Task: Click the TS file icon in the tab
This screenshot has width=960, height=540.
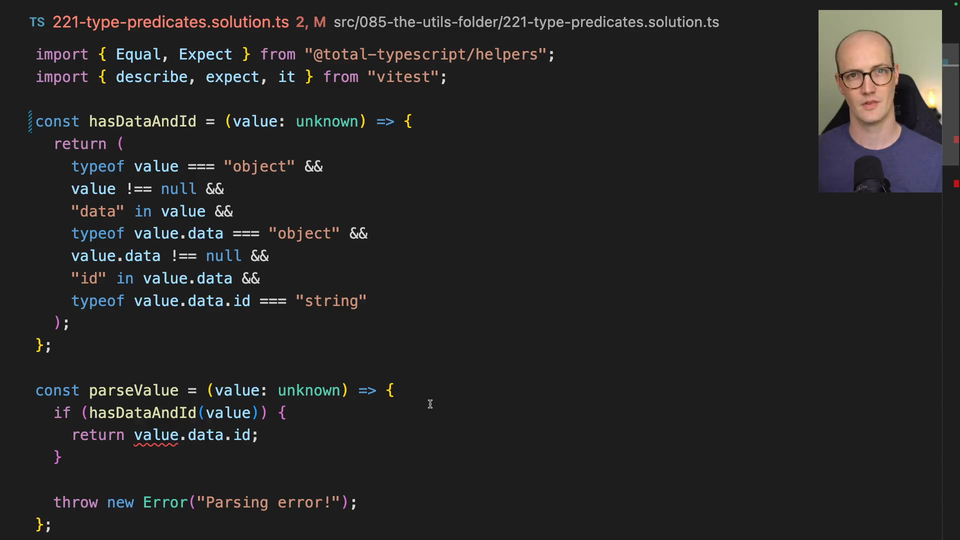Action: [x=37, y=22]
